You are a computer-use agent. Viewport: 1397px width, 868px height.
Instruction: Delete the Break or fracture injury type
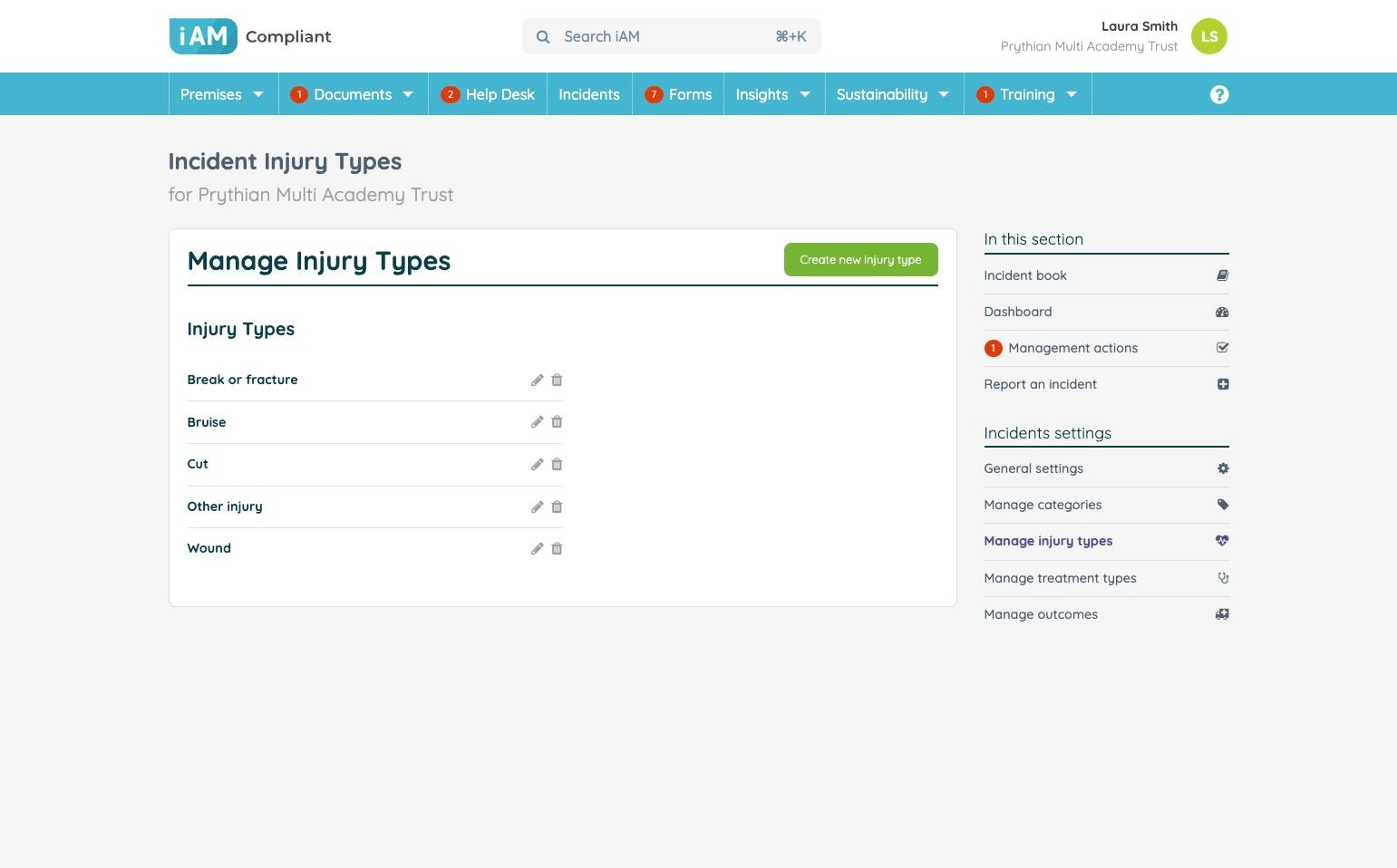pos(557,381)
